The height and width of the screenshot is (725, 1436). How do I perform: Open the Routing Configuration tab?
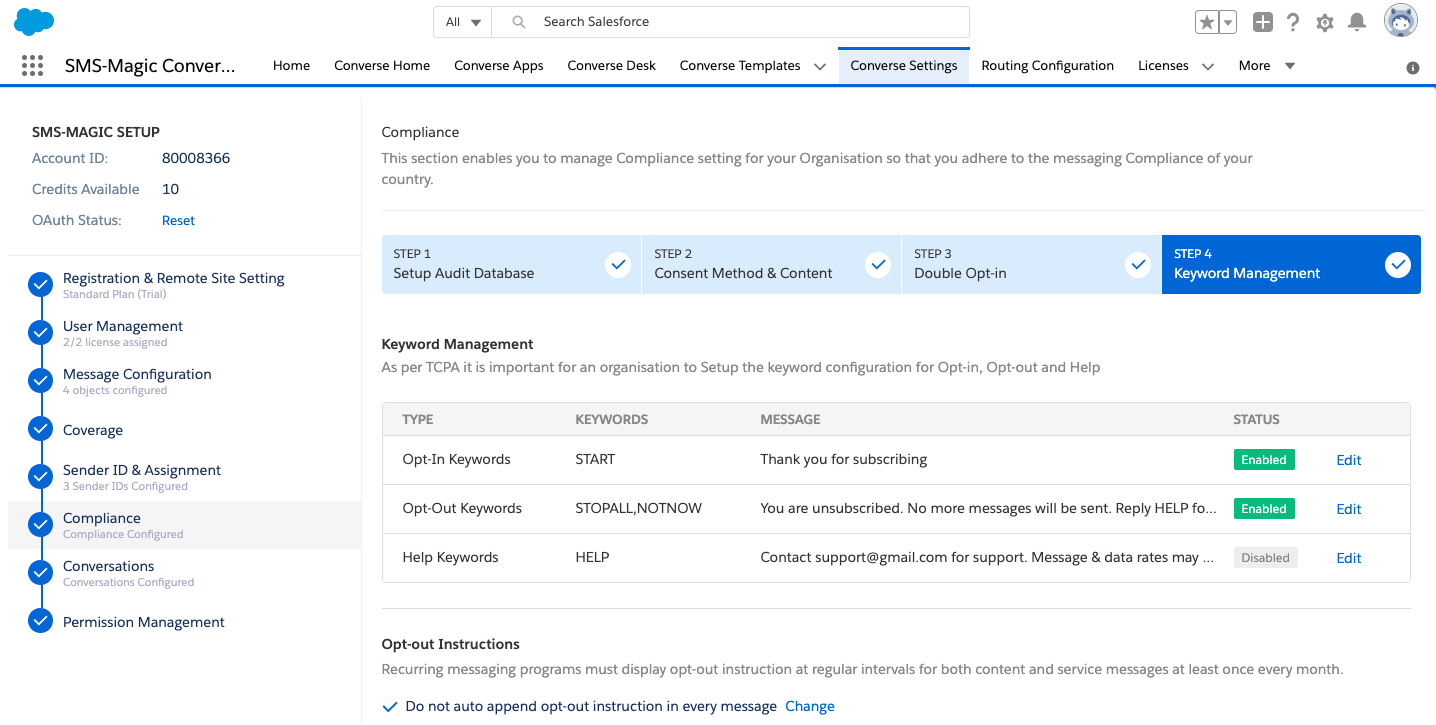point(1047,66)
